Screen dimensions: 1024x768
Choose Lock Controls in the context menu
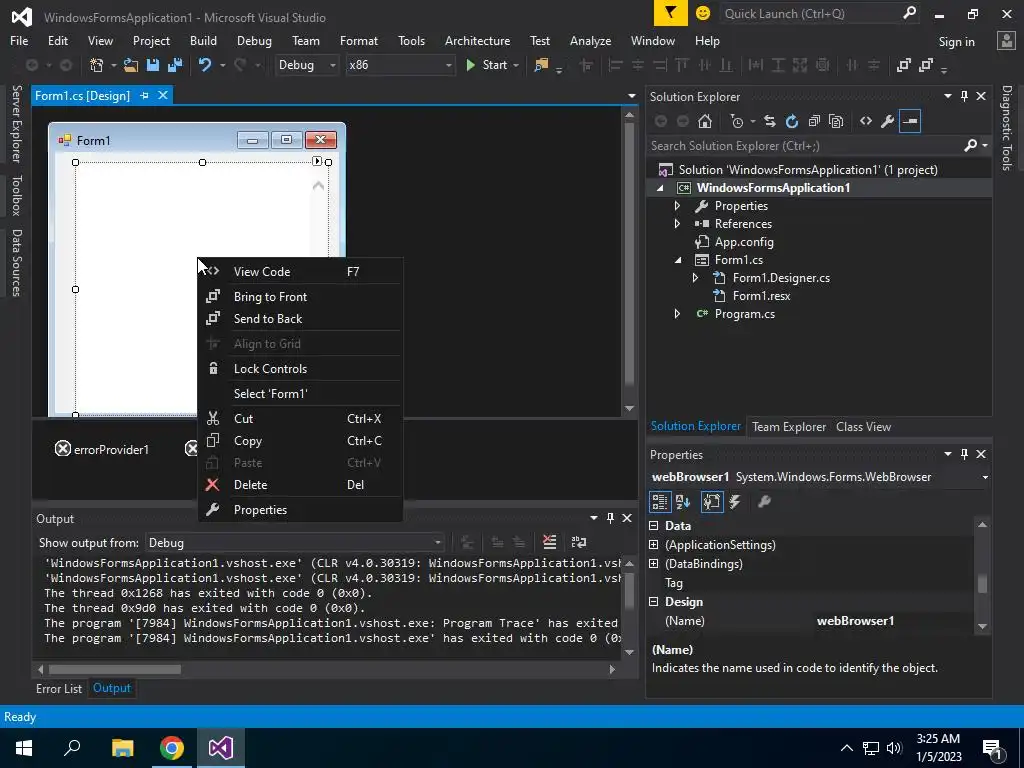(x=300, y=369)
